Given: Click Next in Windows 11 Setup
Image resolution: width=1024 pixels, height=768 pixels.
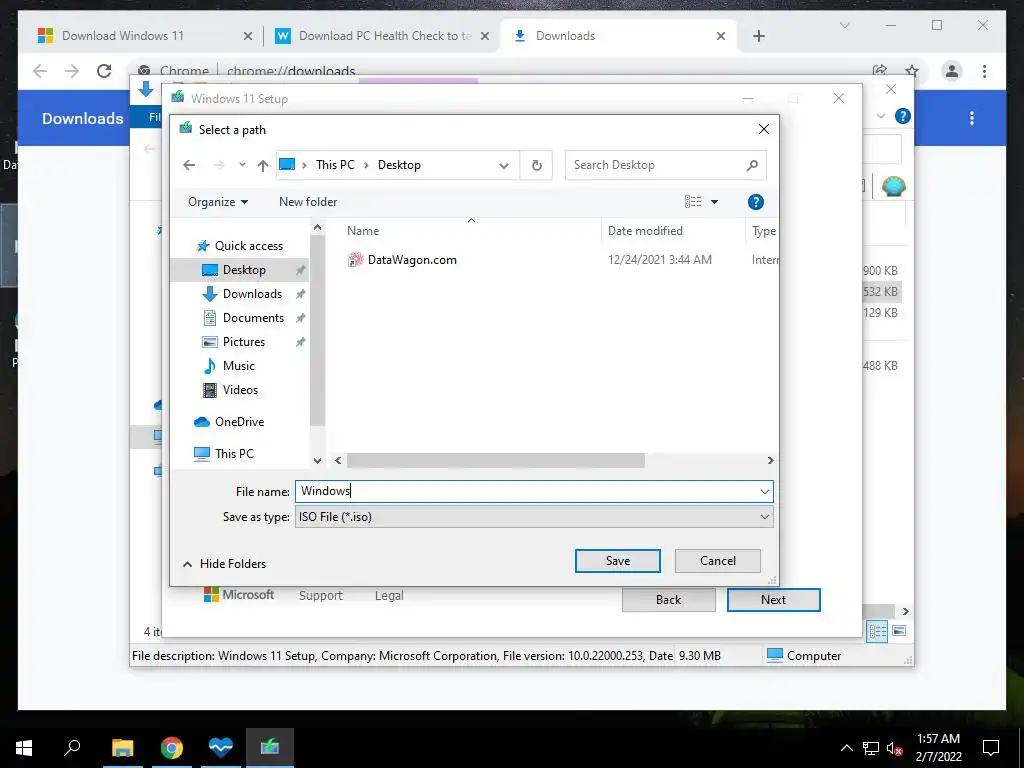Looking at the screenshot, I should pos(773,600).
